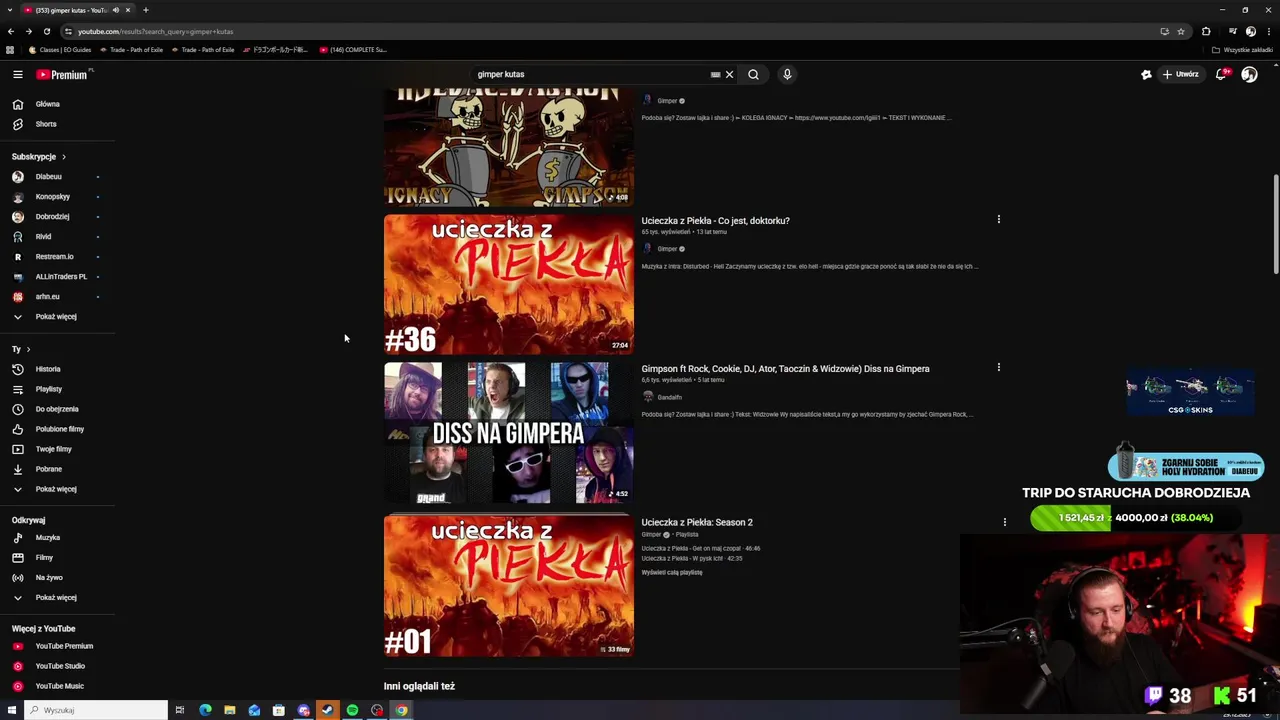Clear the search query with X
1280x720 pixels.
pyautogui.click(x=729, y=74)
